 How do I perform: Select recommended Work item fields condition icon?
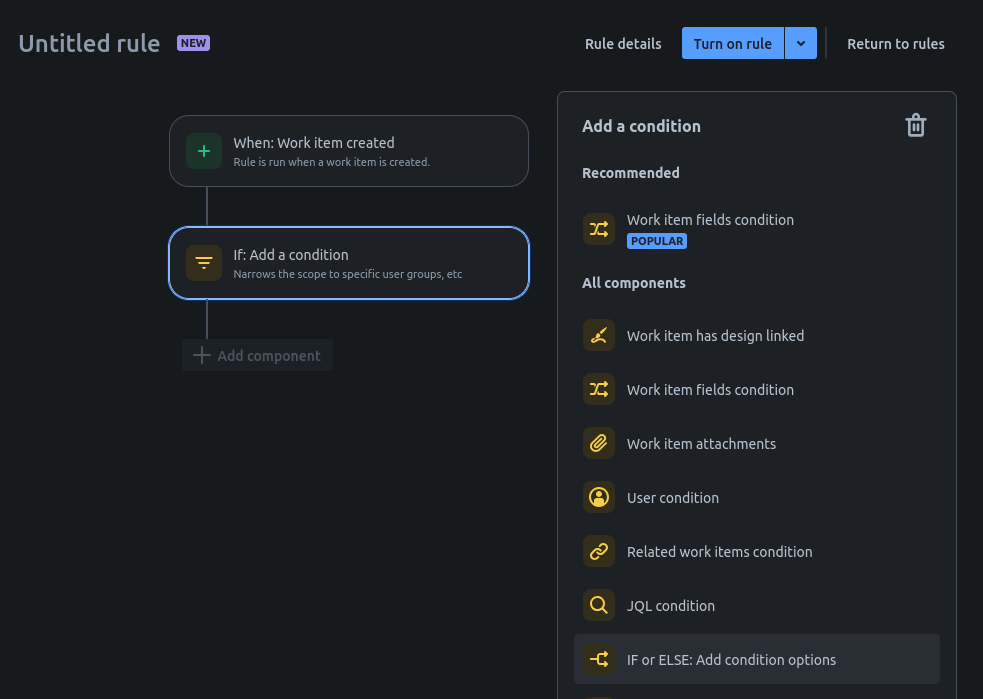click(x=599, y=229)
